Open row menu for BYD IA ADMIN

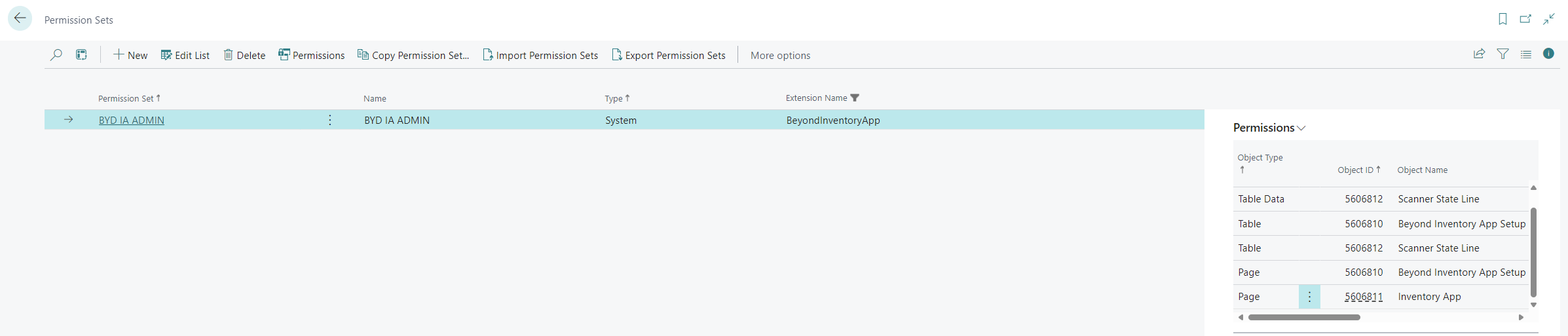(330, 120)
